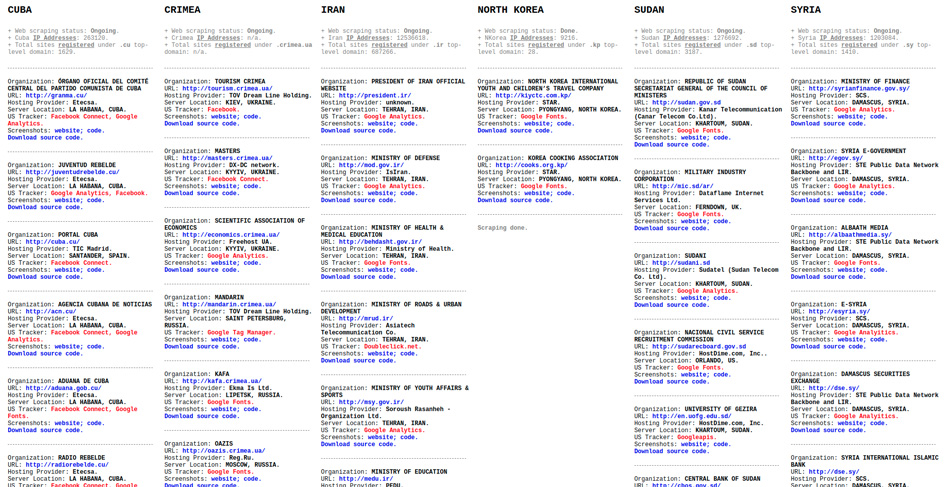View website screenshot for North Korea travel company
This screenshot has height=487, width=950.
pos(538,124)
